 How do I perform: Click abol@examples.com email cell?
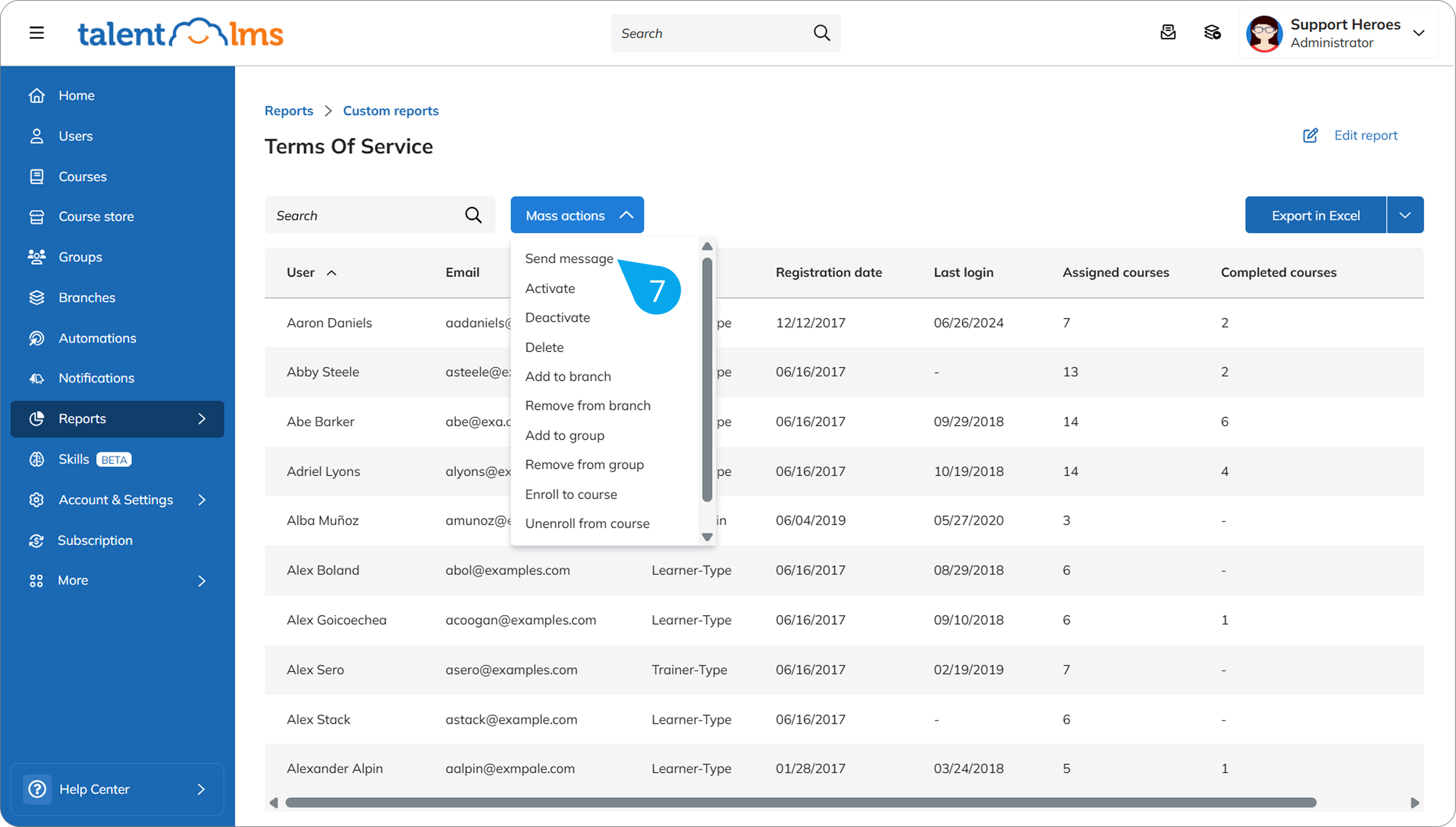coord(507,570)
